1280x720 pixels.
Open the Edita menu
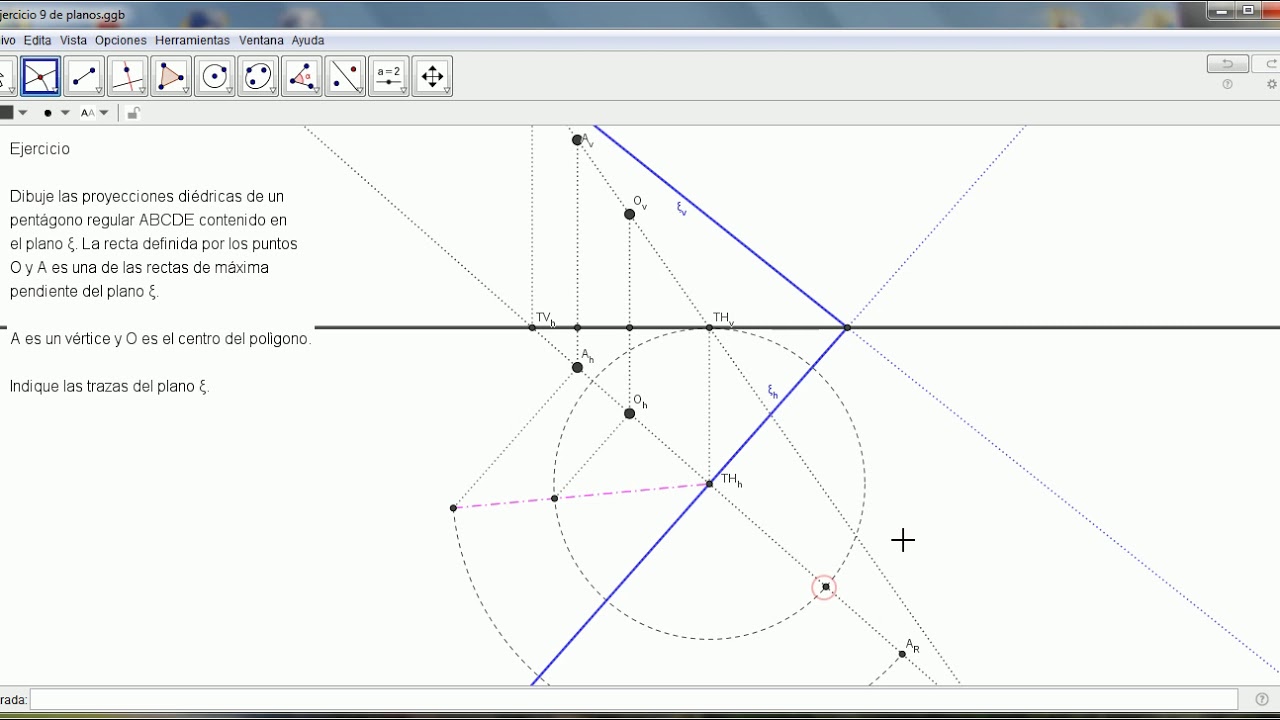tap(37, 41)
